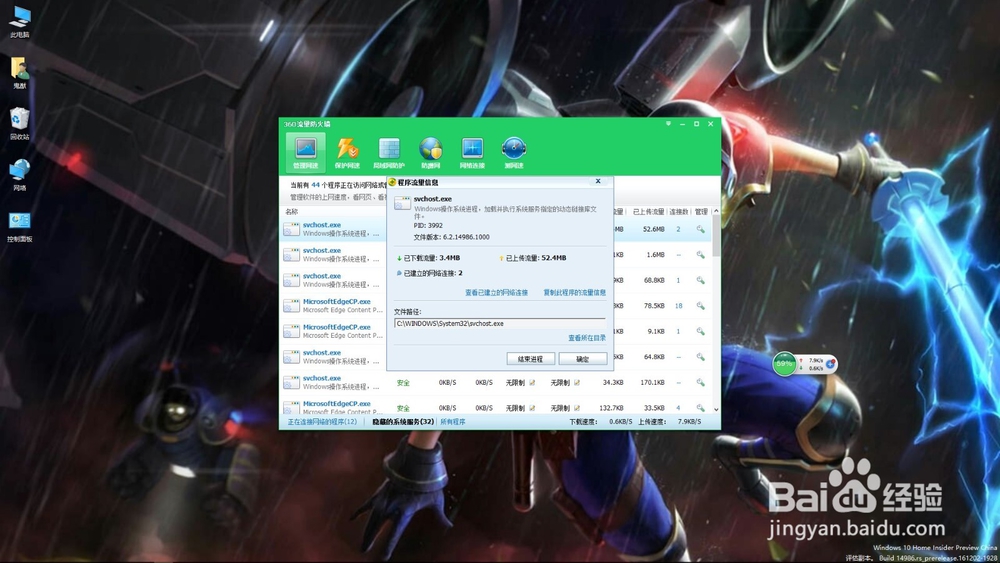Select svchost.exe row with 170.1KB uploaded
The height and width of the screenshot is (563, 1000).
496,383
